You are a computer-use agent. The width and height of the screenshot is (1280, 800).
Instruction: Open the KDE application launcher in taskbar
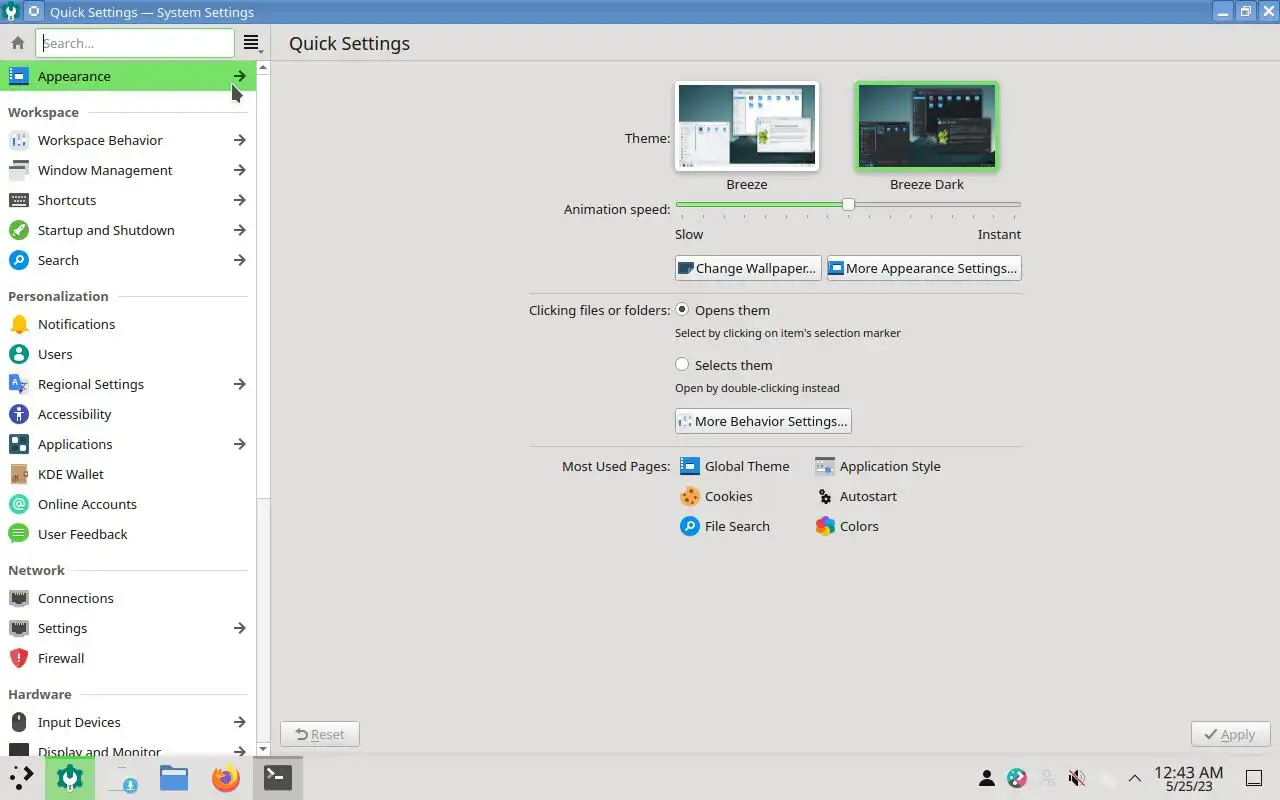(x=21, y=777)
